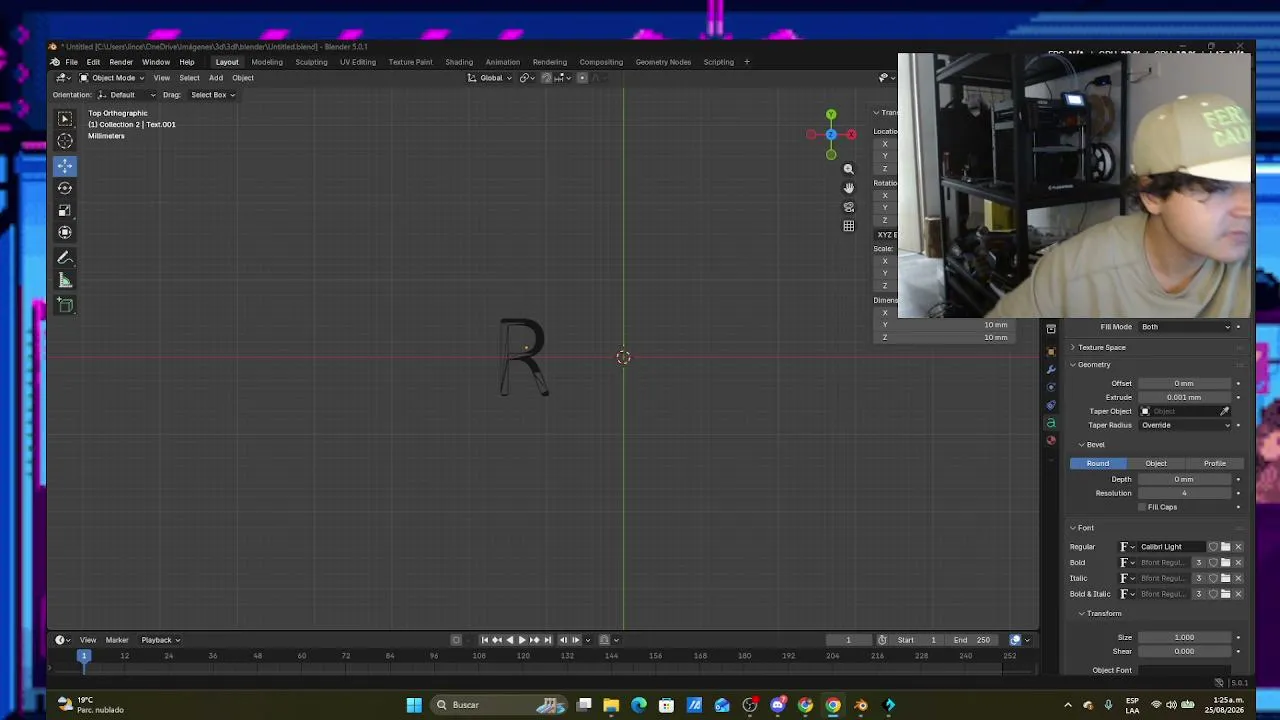Open folder icon for Regular font
1280x720 pixels.
[x=1226, y=547]
